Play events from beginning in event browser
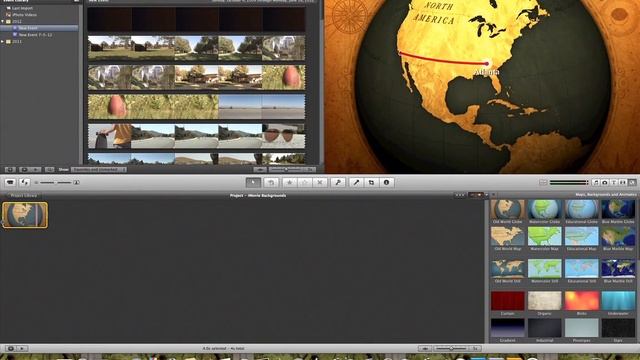Viewport: 640px width, 360px height. coord(36,169)
